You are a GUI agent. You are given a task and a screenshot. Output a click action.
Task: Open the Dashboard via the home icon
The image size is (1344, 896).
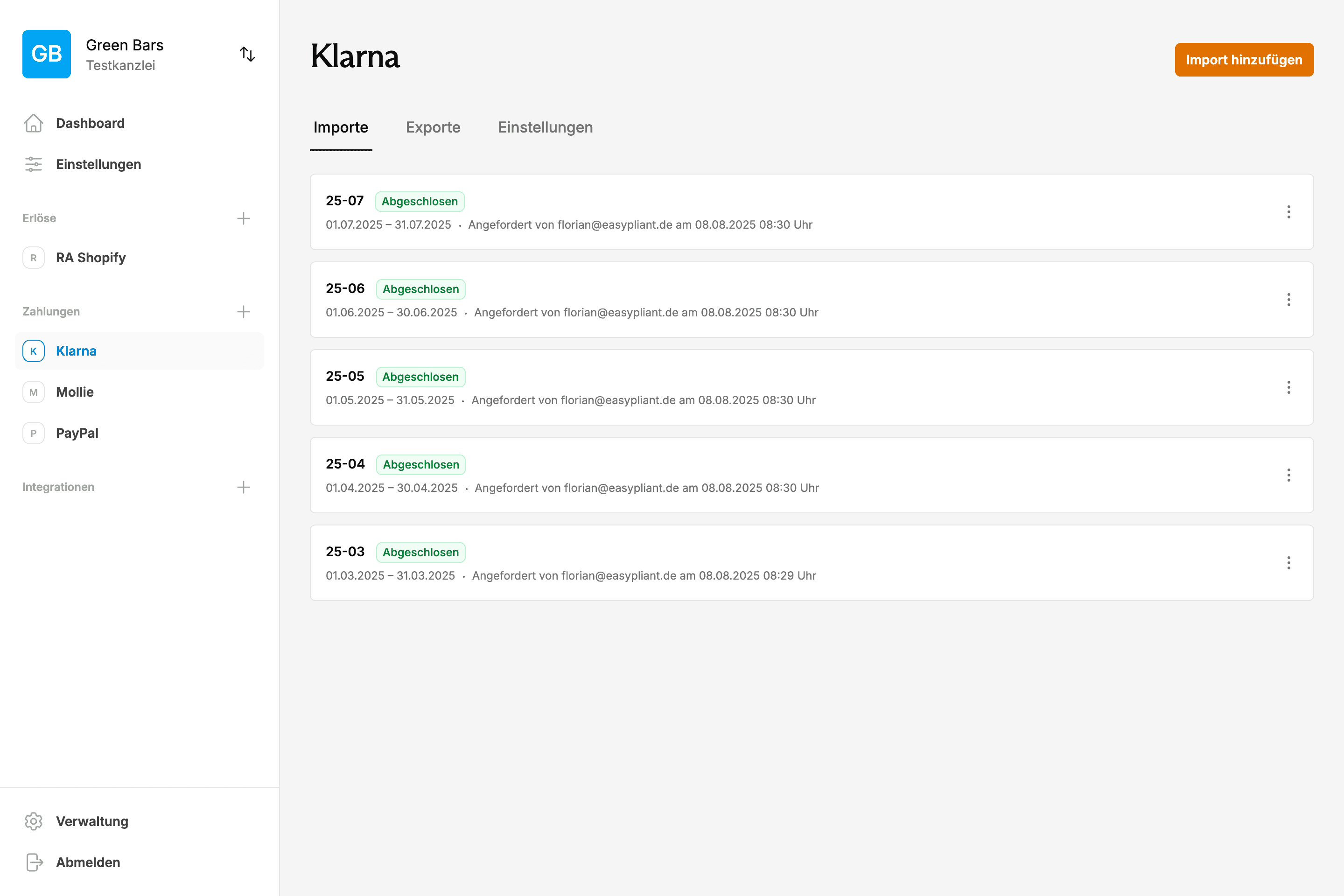coord(33,123)
